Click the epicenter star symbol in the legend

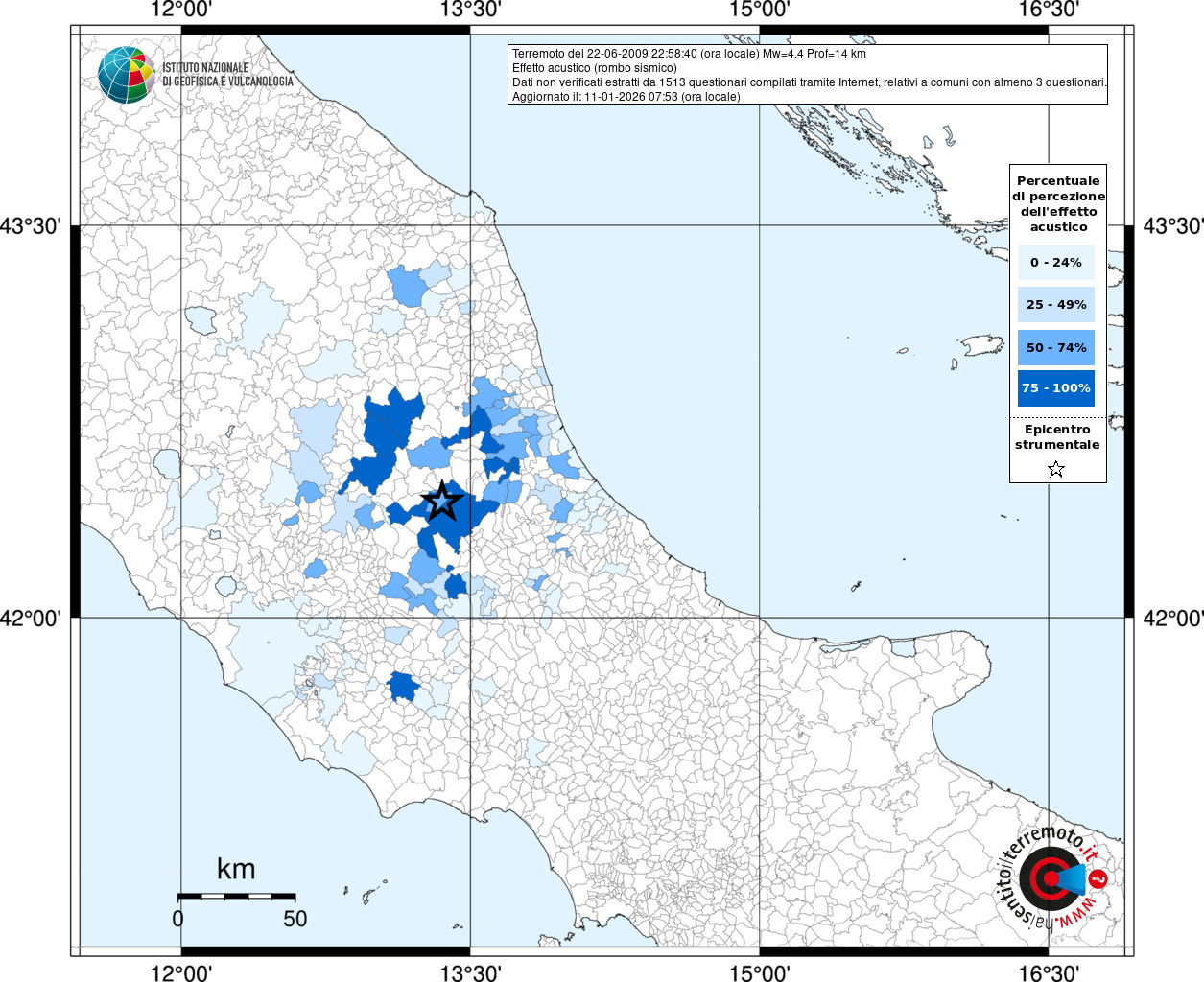(1056, 469)
